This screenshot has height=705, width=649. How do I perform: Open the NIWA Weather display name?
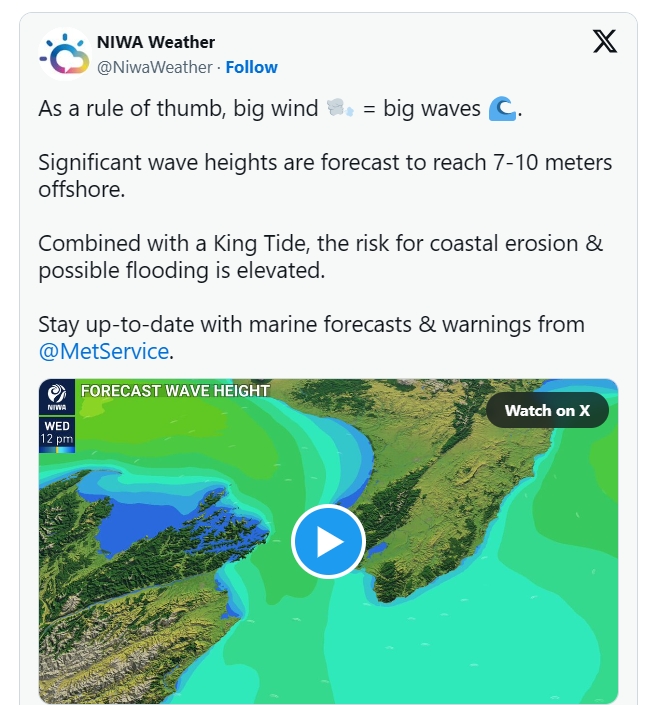pos(156,42)
